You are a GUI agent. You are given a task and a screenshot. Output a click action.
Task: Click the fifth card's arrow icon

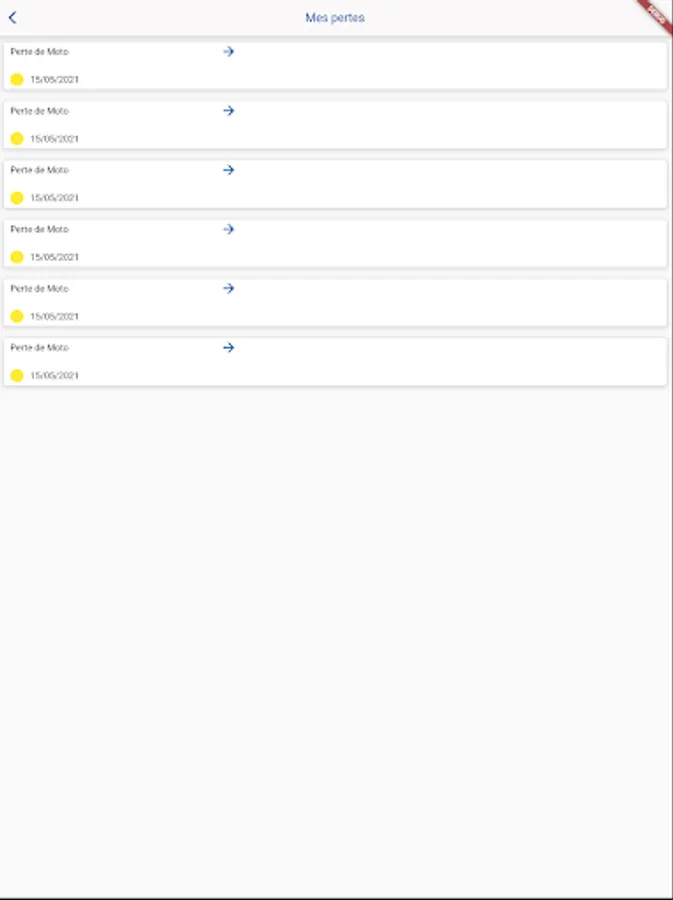coord(228,288)
